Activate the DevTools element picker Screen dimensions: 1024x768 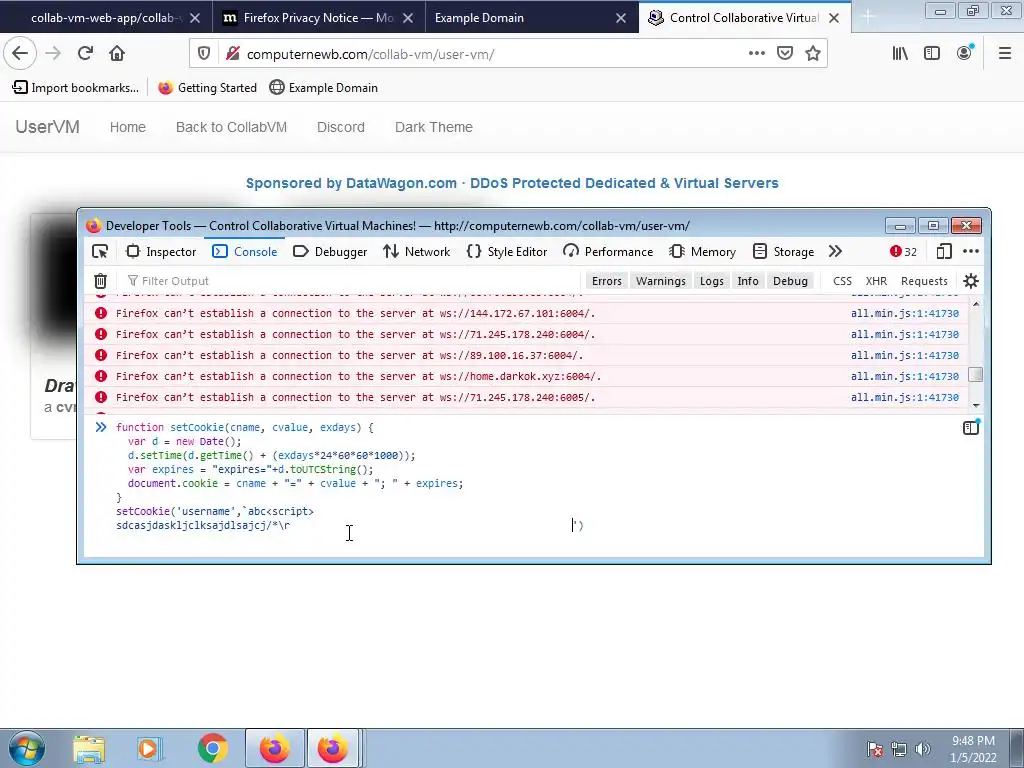(100, 251)
